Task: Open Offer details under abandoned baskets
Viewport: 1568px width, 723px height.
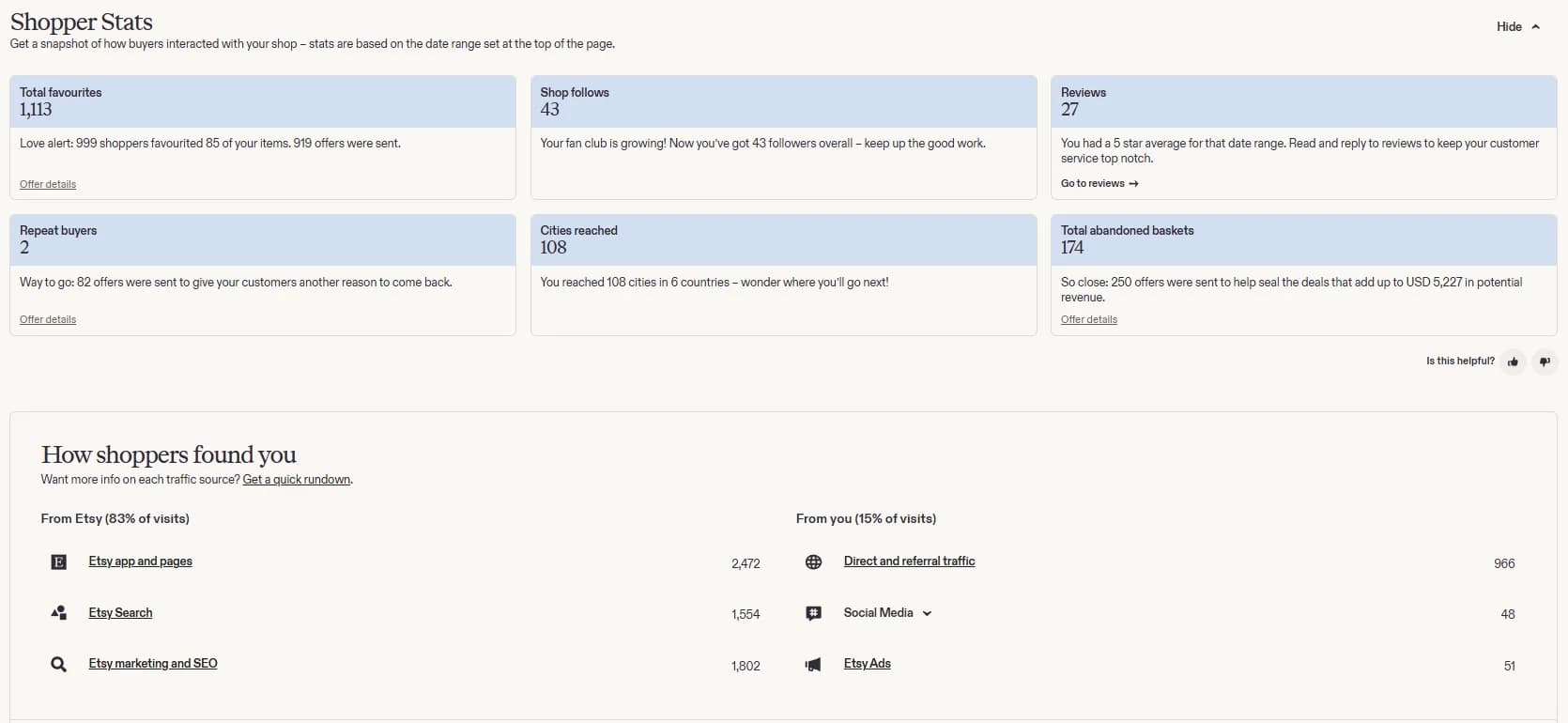Action: (1089, 319)
